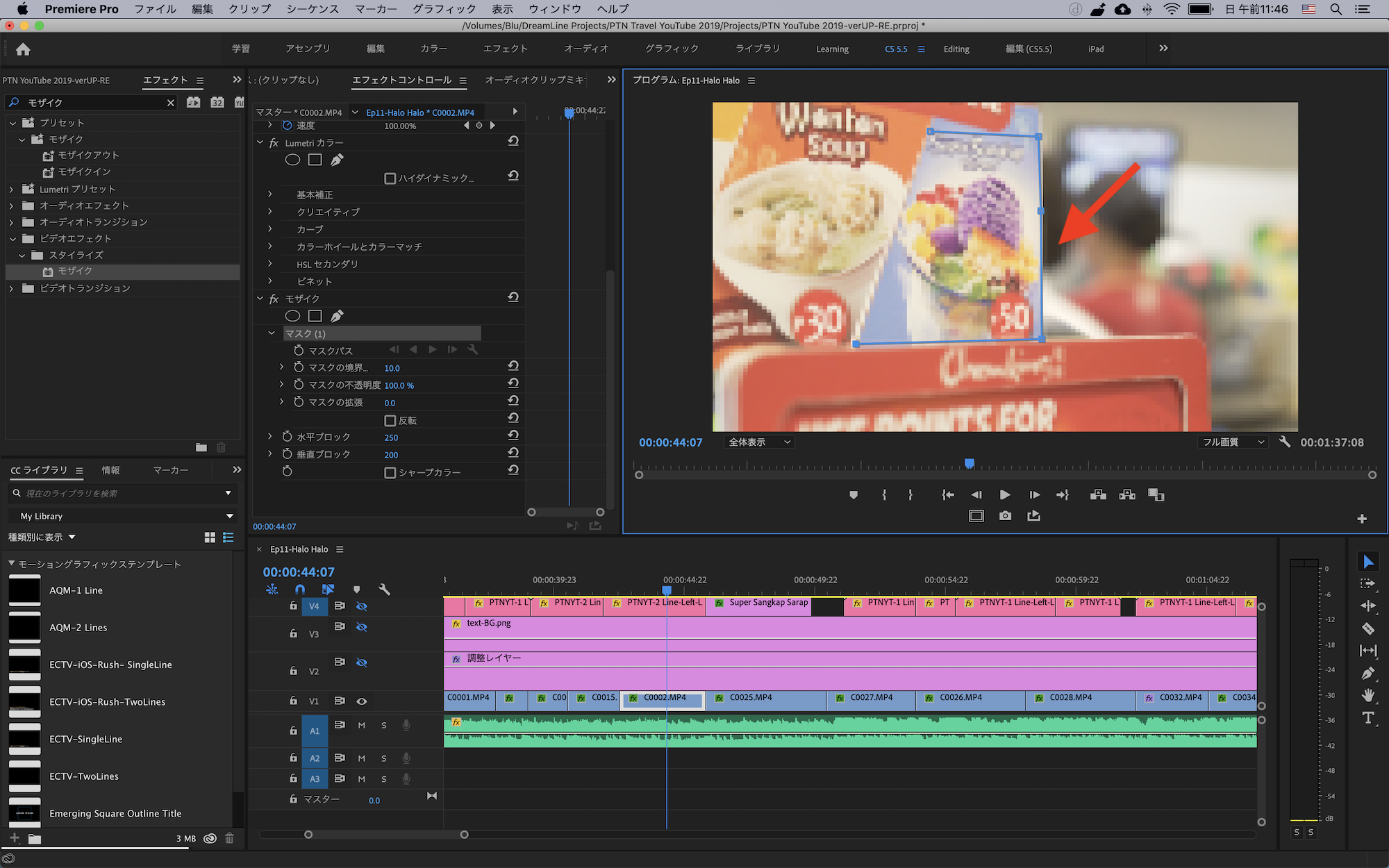
Task: Select the Type tool
Action: [x=1367, y=718]
